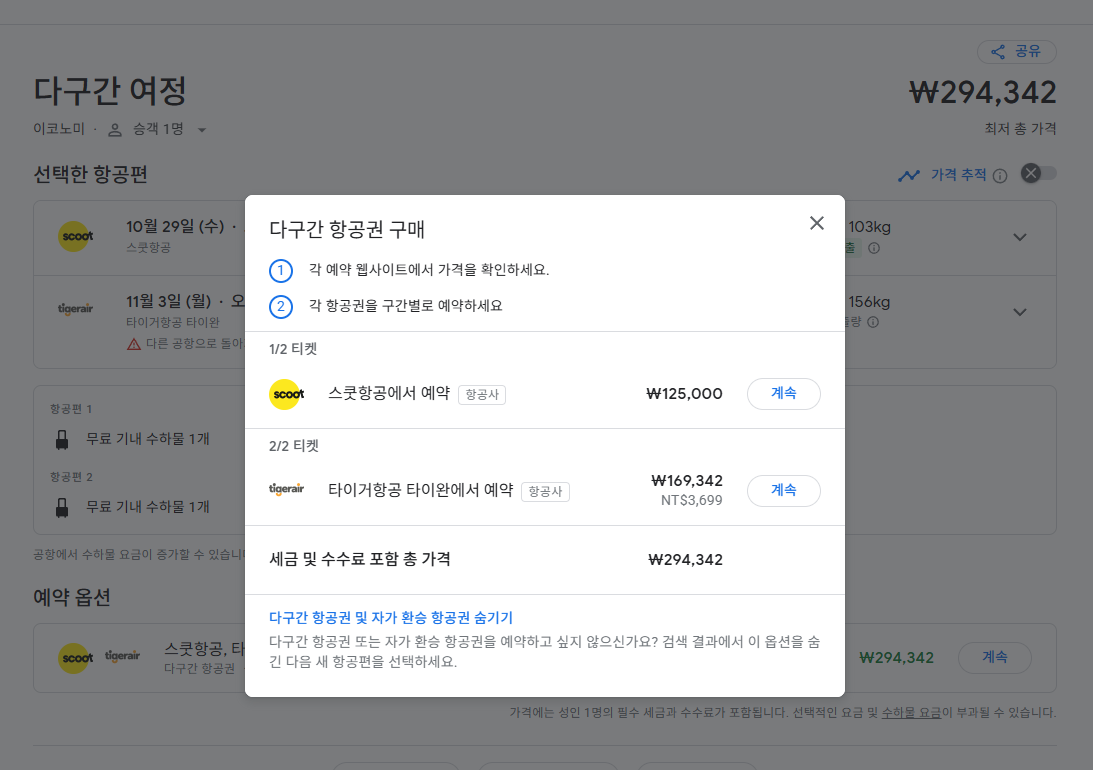Click the 선택한 항공편 section heading
Viewport: 1093px width, 770px height.
point(91,174)
